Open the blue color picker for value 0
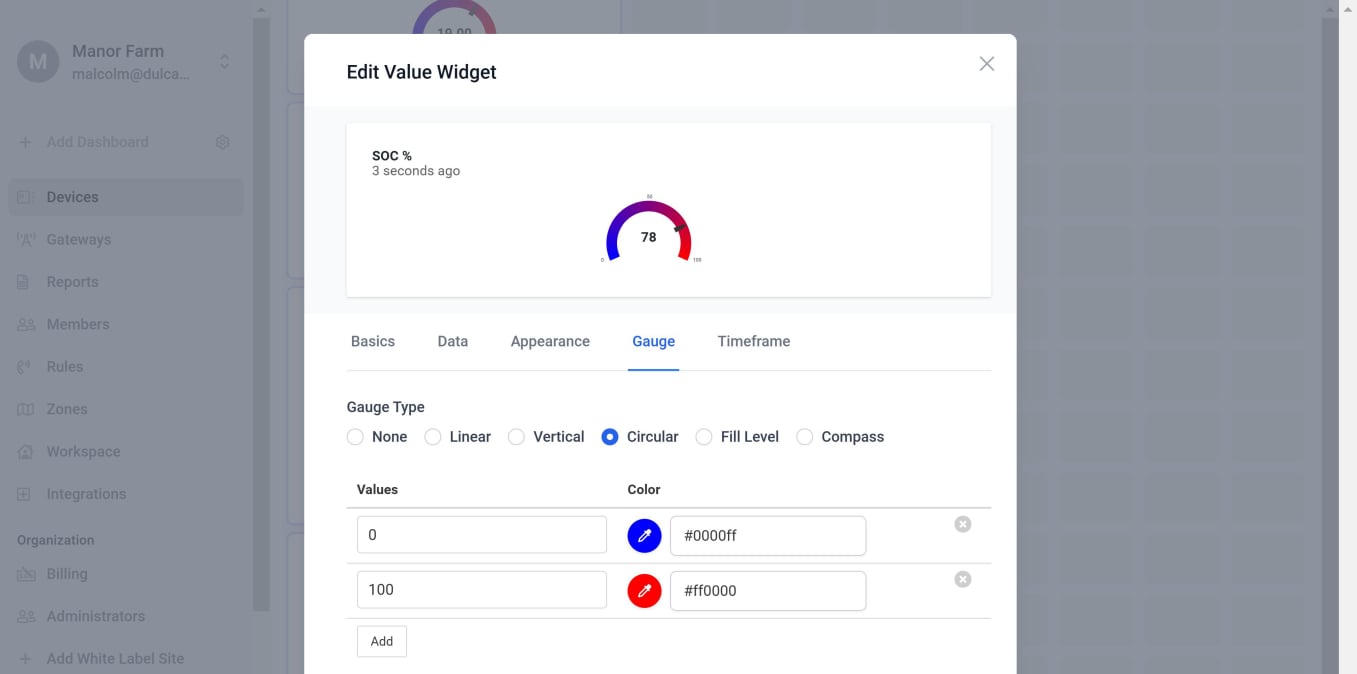This screenshot has height=674, width=1357. tap(644, 535)
